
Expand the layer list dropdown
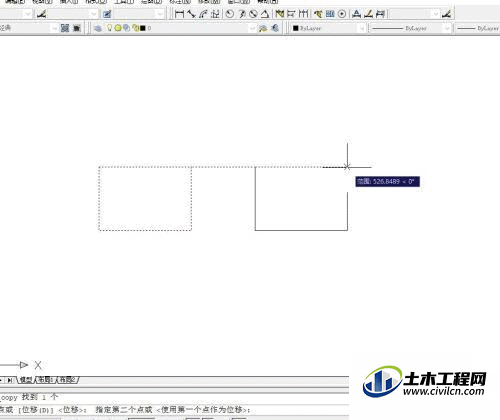click(253, 28)
